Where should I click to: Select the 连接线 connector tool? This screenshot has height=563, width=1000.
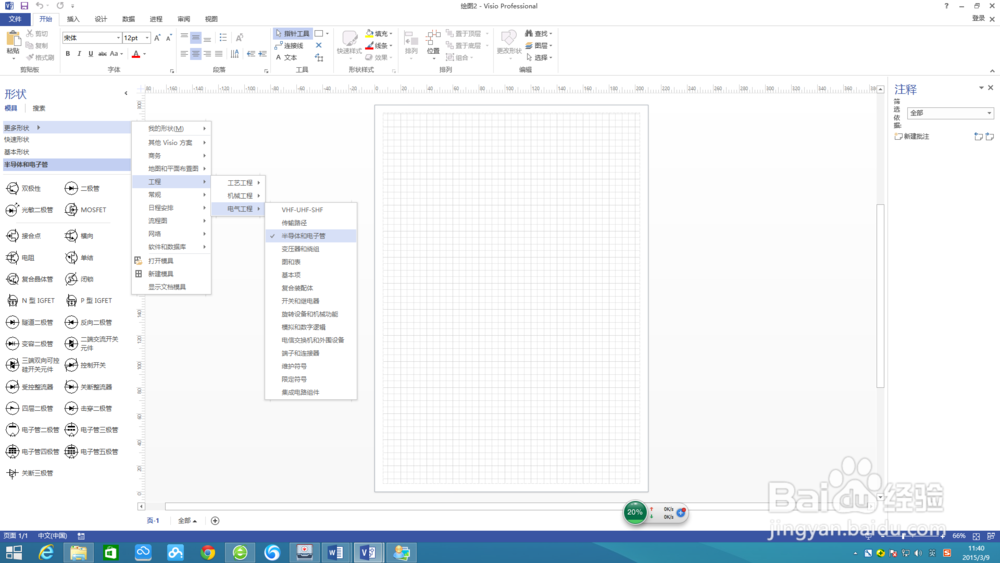(289, 45)
